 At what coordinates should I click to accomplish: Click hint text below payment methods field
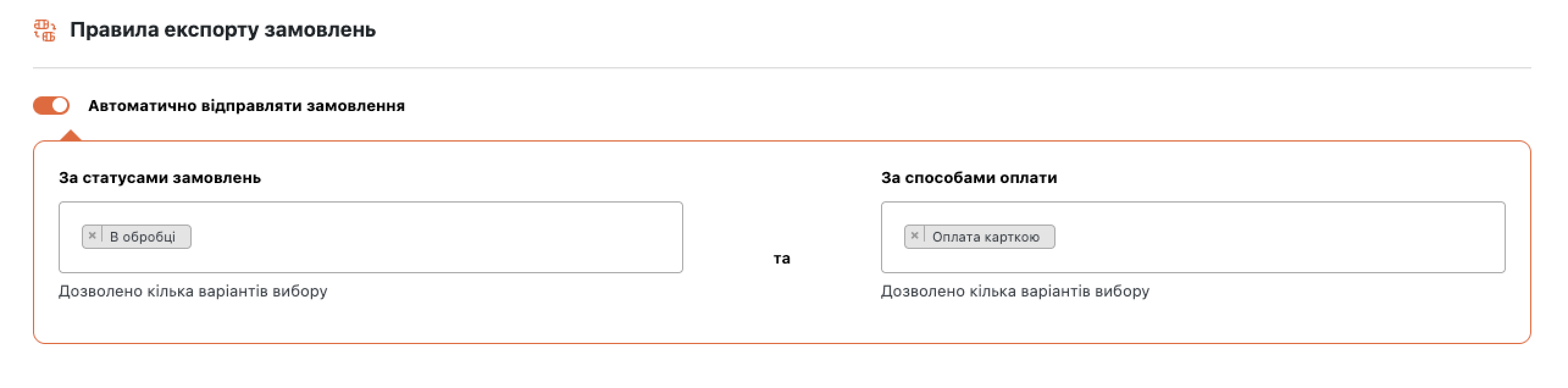tap(1015, 291)
